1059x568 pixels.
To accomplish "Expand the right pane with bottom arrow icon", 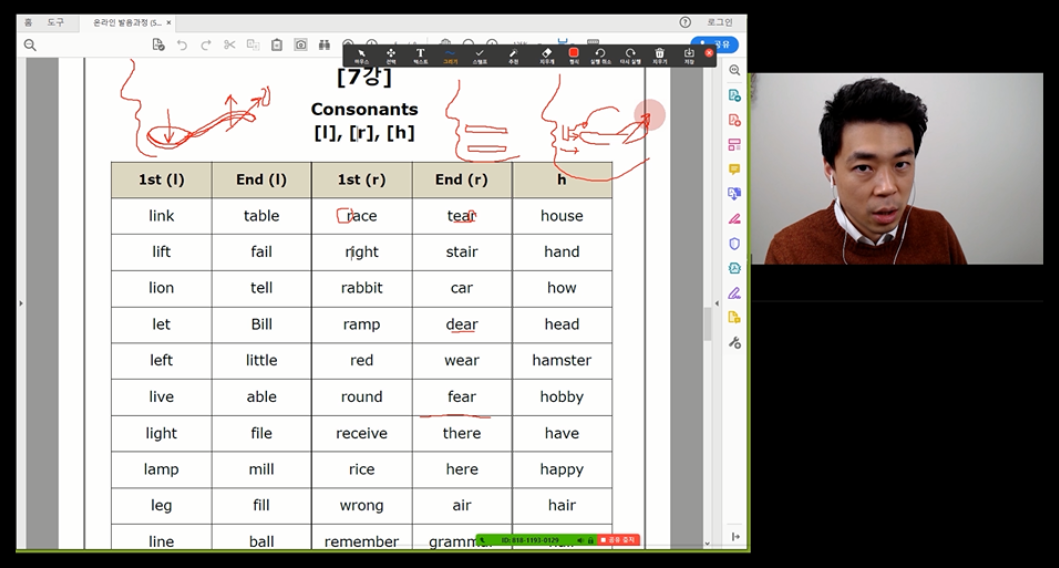I will (735, 536).
